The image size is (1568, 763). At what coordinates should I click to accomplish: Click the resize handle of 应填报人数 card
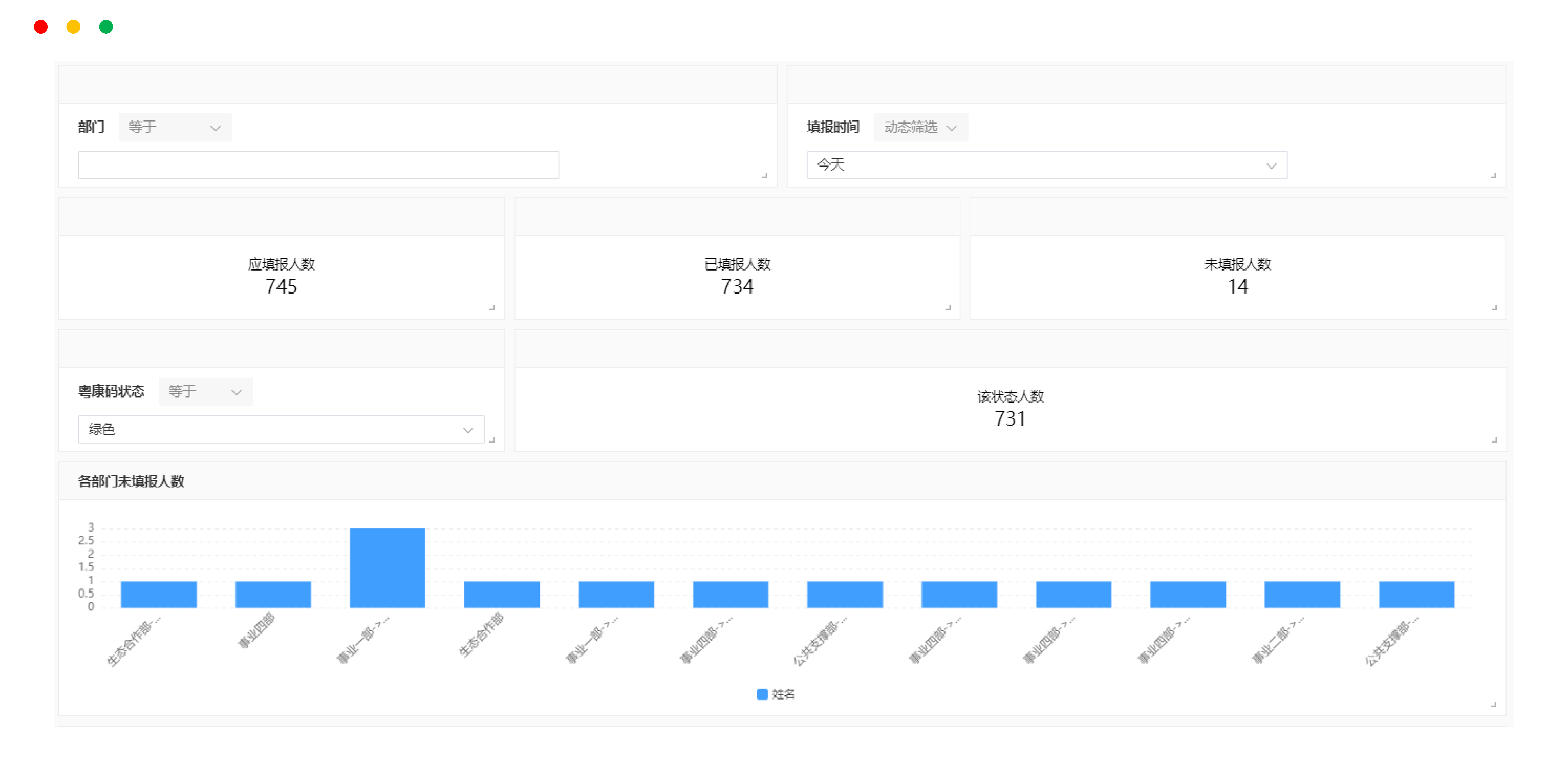[x=492, y=308]
